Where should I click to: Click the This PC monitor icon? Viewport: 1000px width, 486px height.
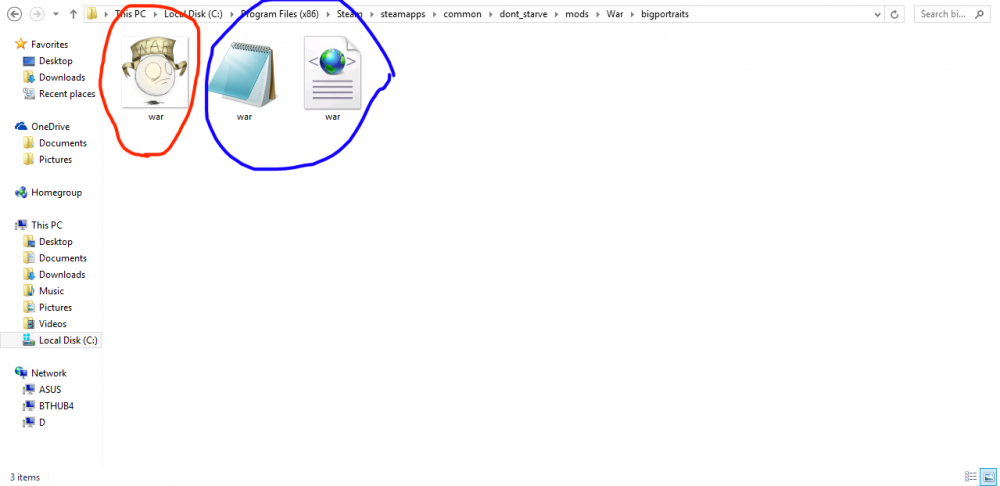[x=21, y=225]
